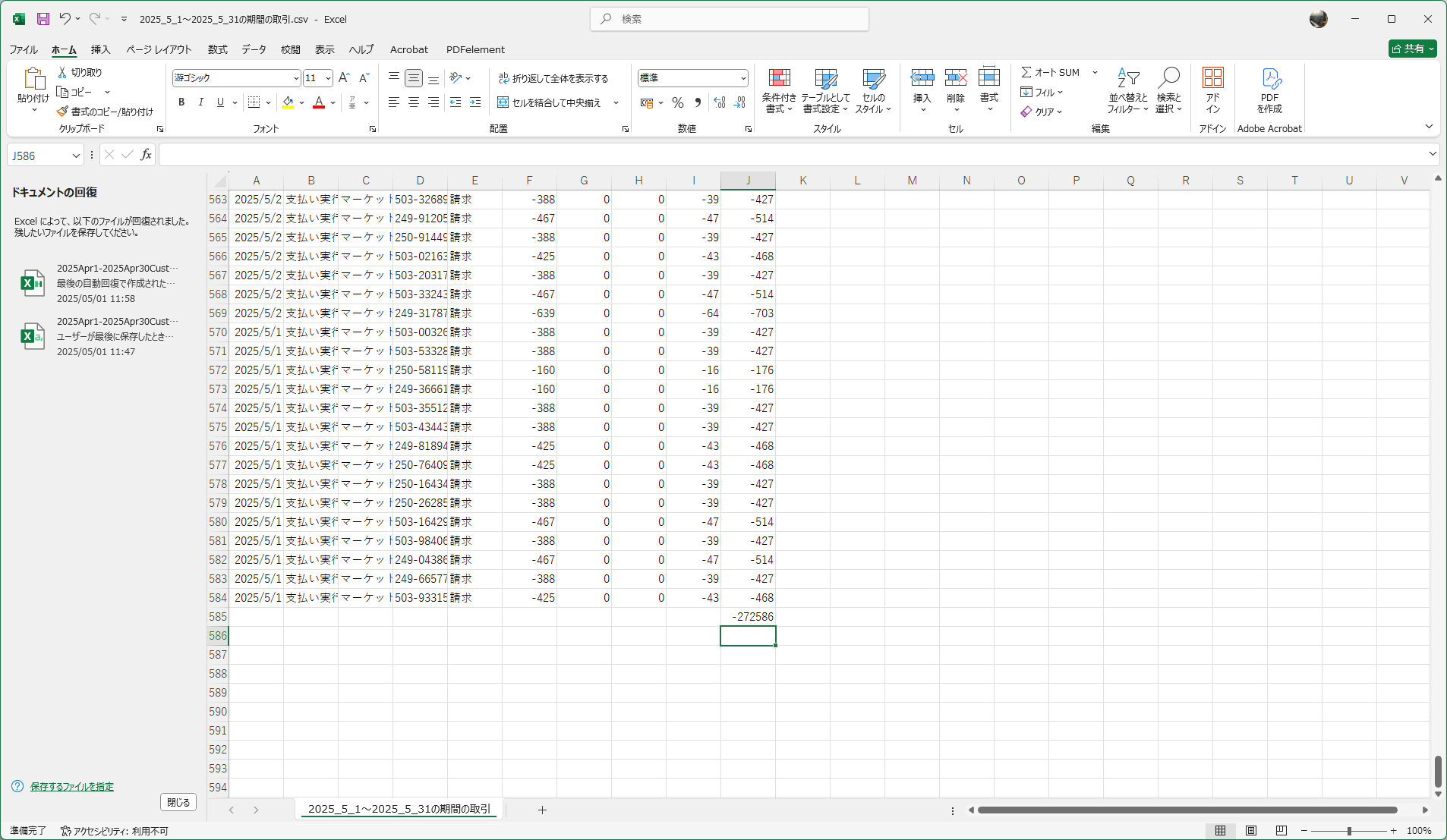
Task: Toggle top vertical alignment
Action: point(394,77)
